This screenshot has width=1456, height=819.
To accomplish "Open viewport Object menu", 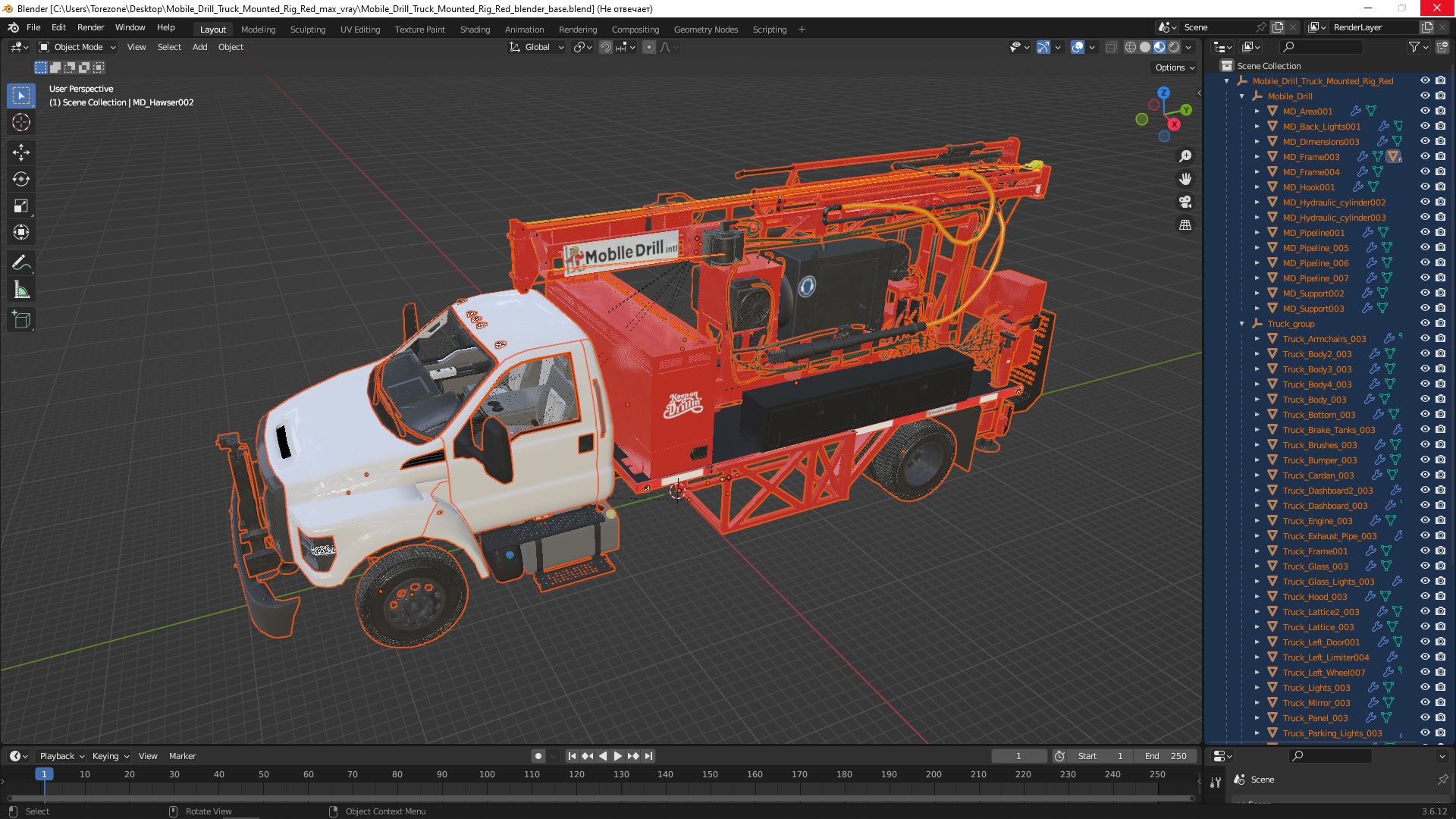I will [x=231, y=47].
